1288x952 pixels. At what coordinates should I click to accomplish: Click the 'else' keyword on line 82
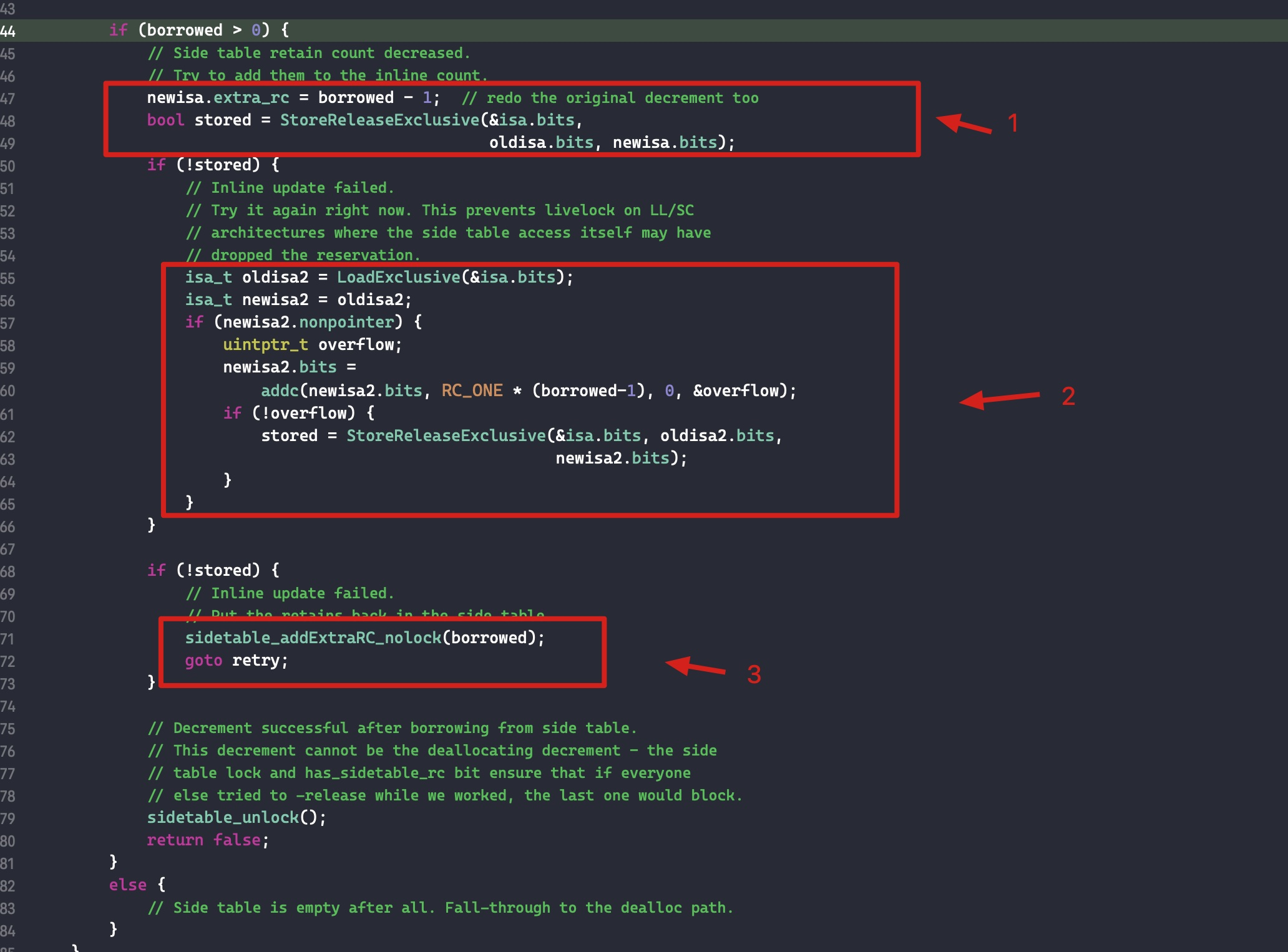(127, 885)
